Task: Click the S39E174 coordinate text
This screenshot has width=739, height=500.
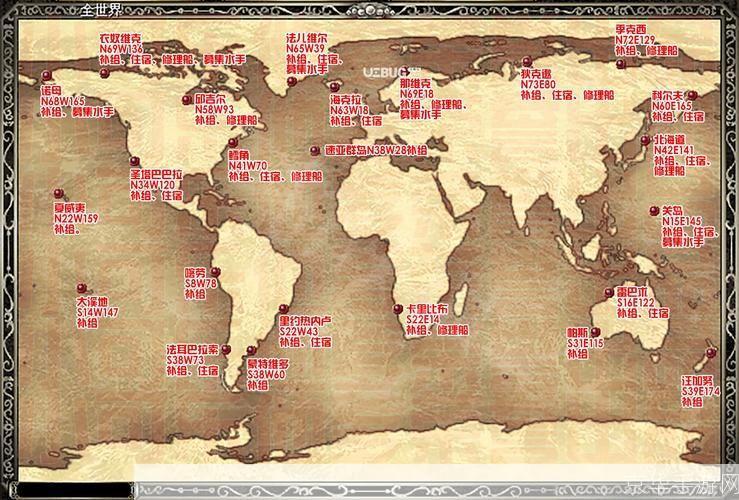Action: 701,391
